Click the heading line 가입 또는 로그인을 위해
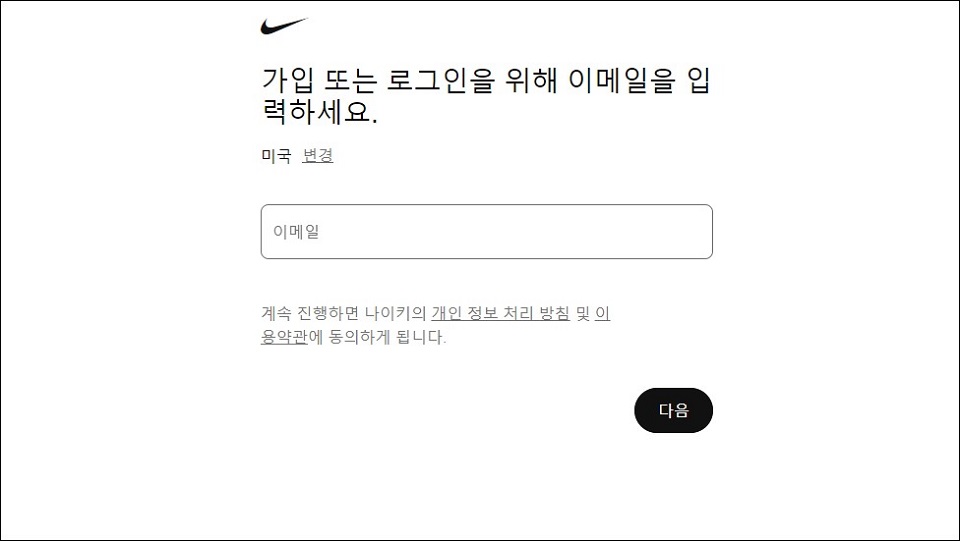960x541 pixels. click(410, 80)
